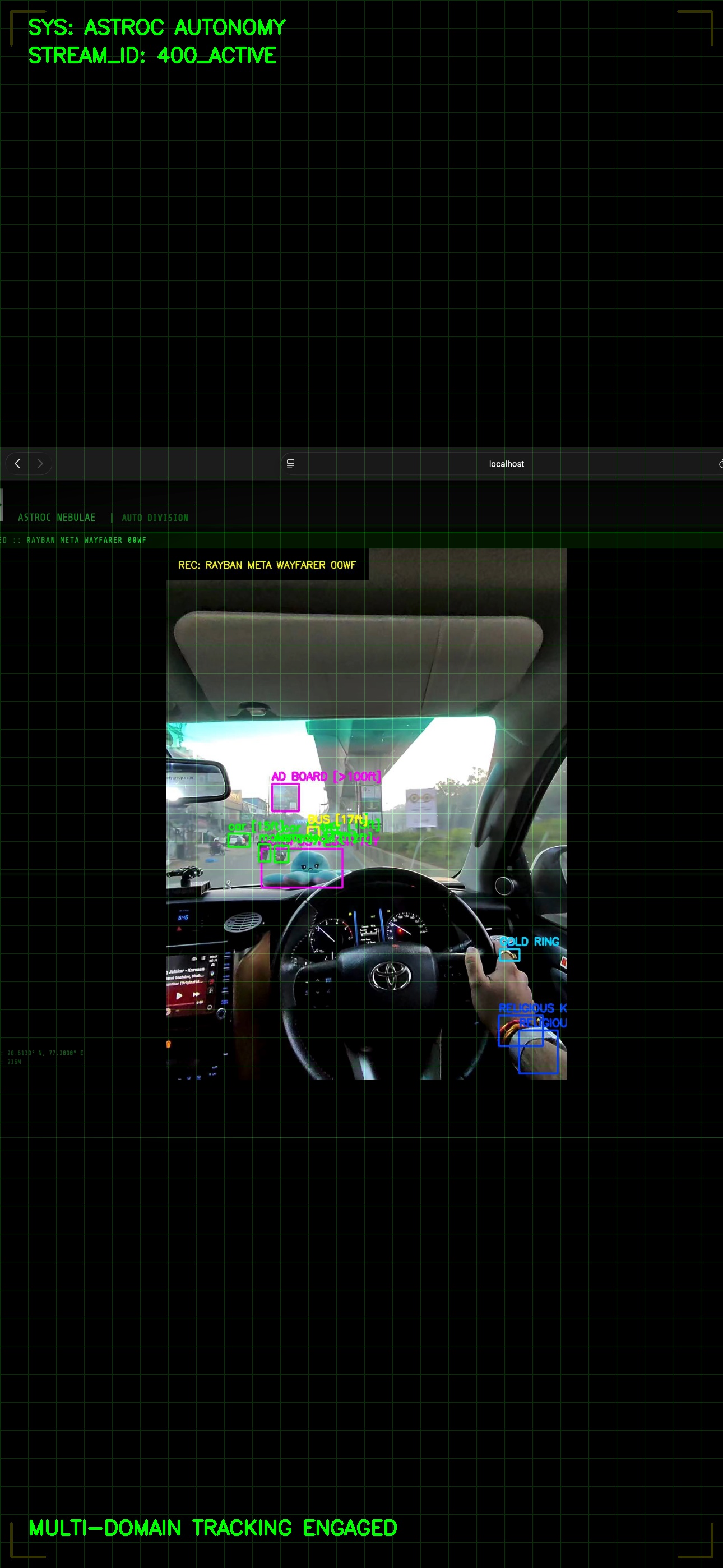Click the MULTI-DOMAIN TRACKING ENGAGED banner
The height and width of the screenshot is (1568, 723).
click(x=212, y=1527)
